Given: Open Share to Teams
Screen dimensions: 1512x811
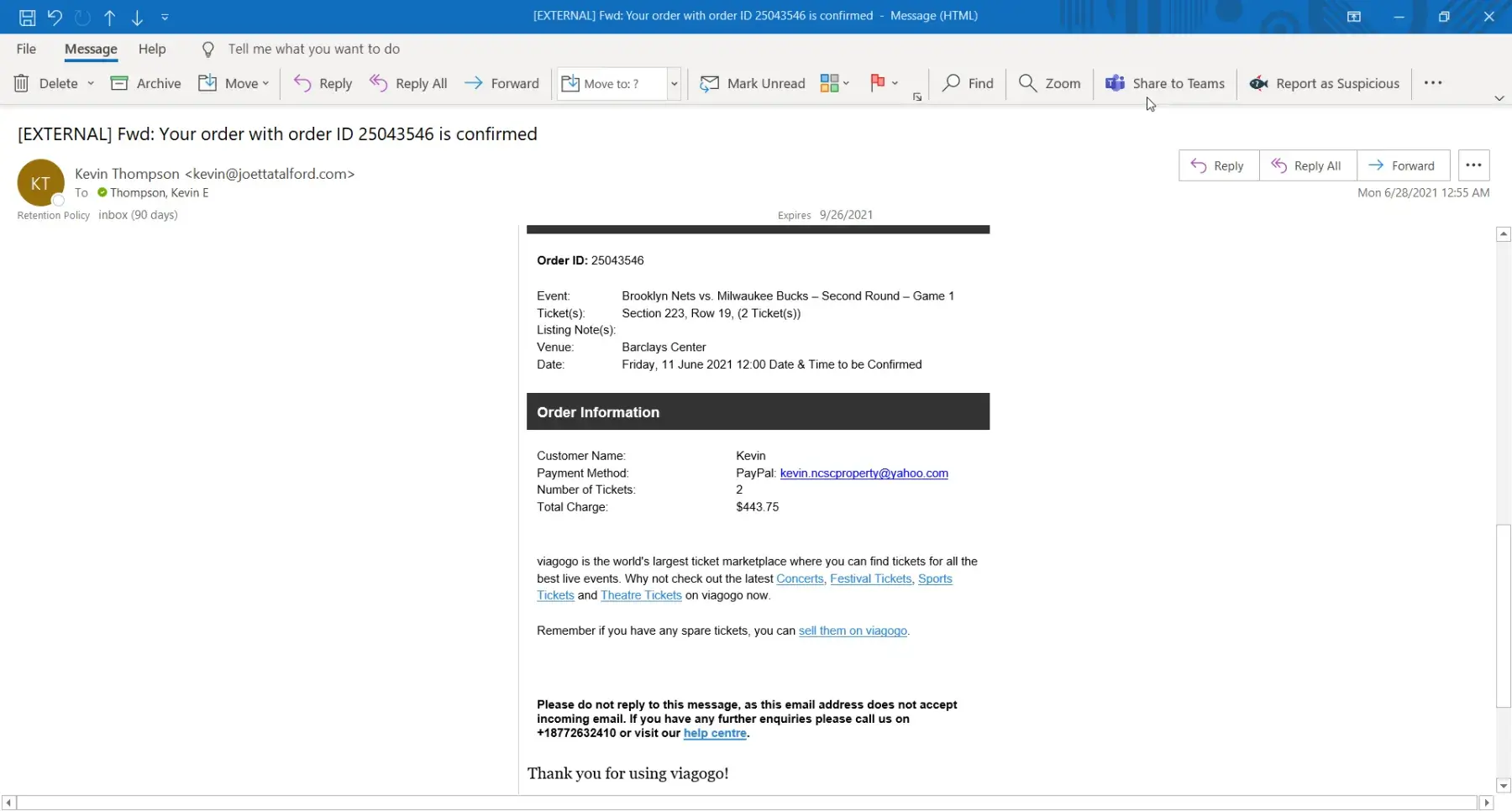Looking at the screenshot, I should pyautogui.click(x=1164, y=83).
